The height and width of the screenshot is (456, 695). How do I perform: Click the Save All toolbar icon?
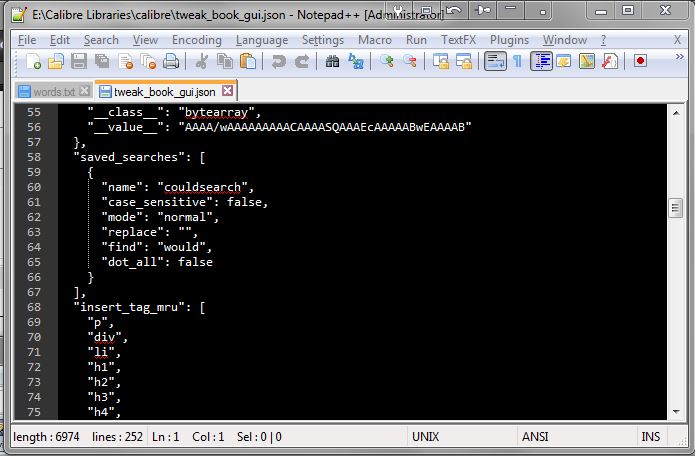(x=102, y=61)
